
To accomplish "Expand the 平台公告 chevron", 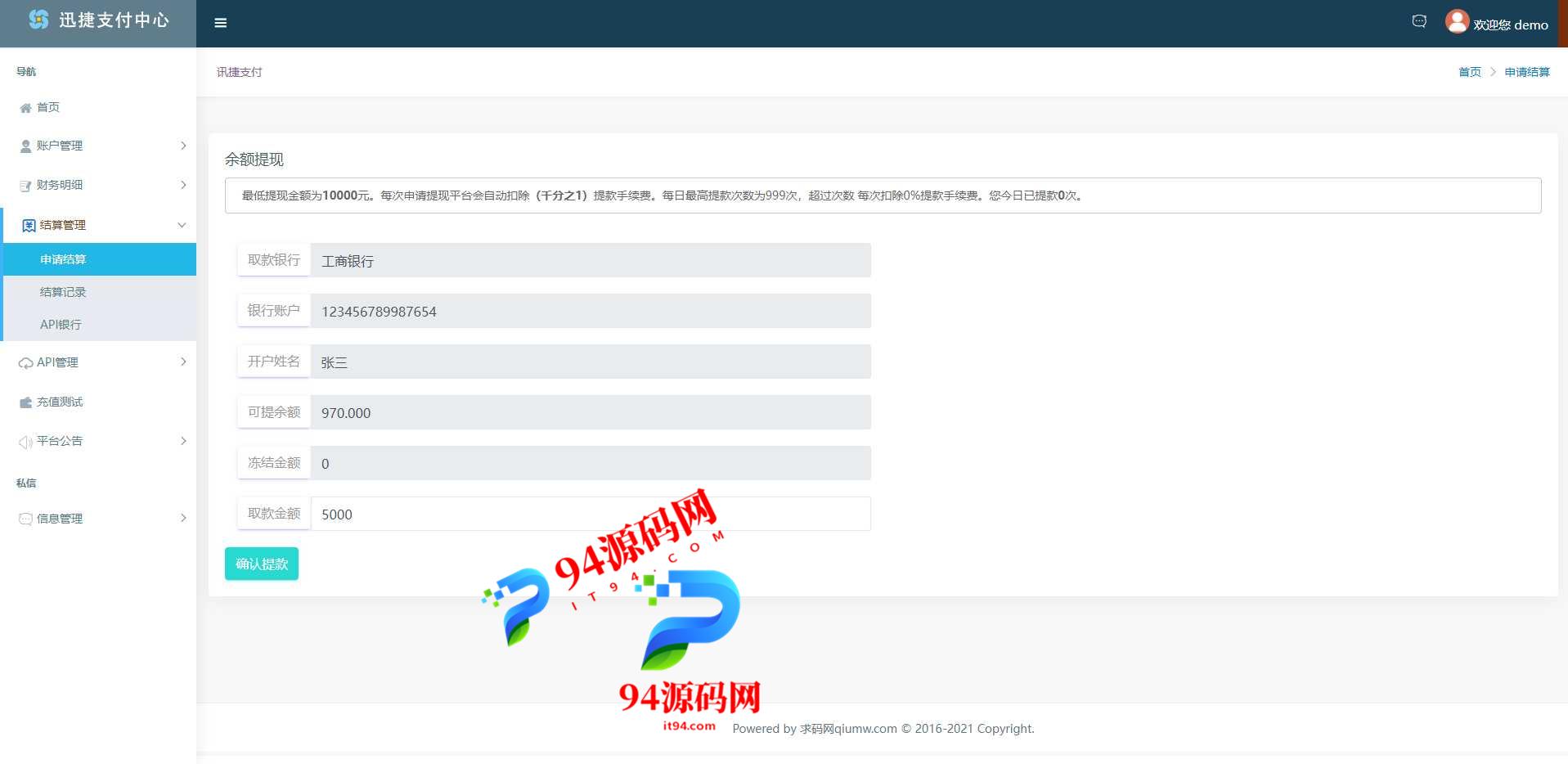I will [183, 441].
